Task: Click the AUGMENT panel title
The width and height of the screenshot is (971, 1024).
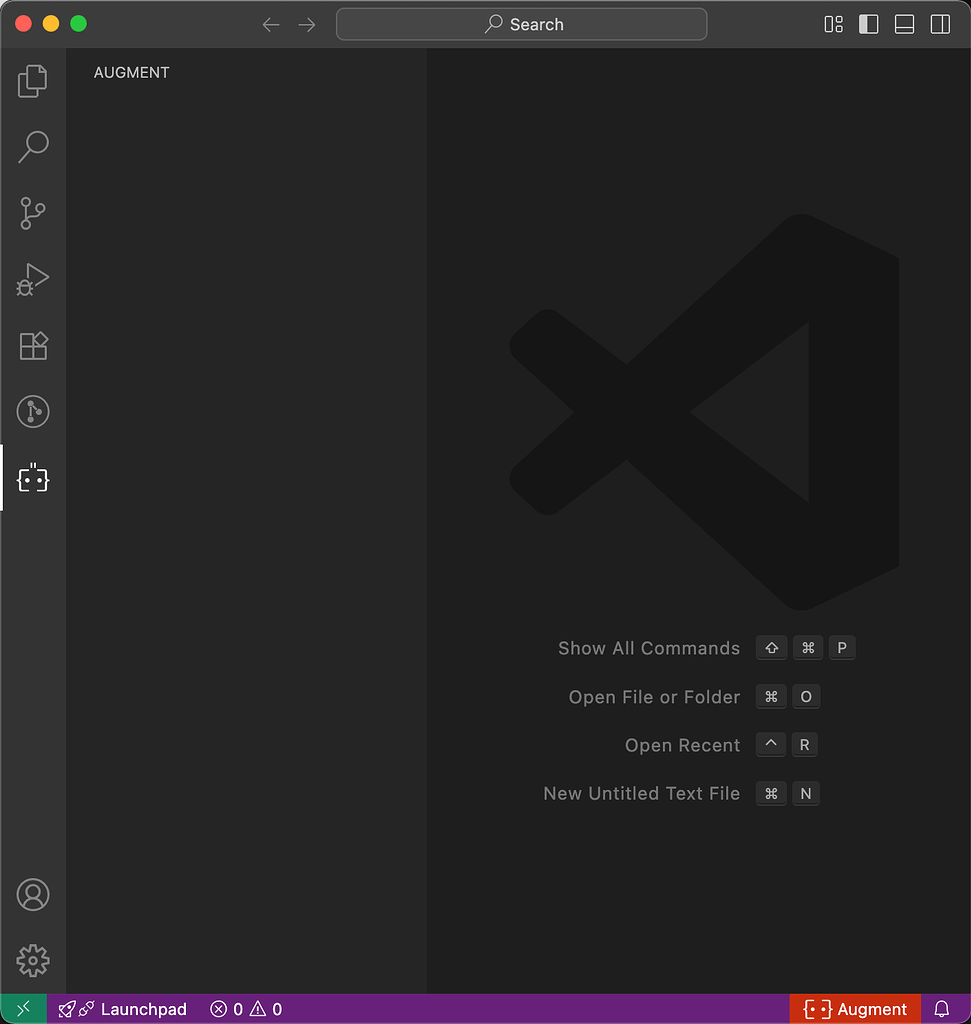Action: click(x=131, y=72)
